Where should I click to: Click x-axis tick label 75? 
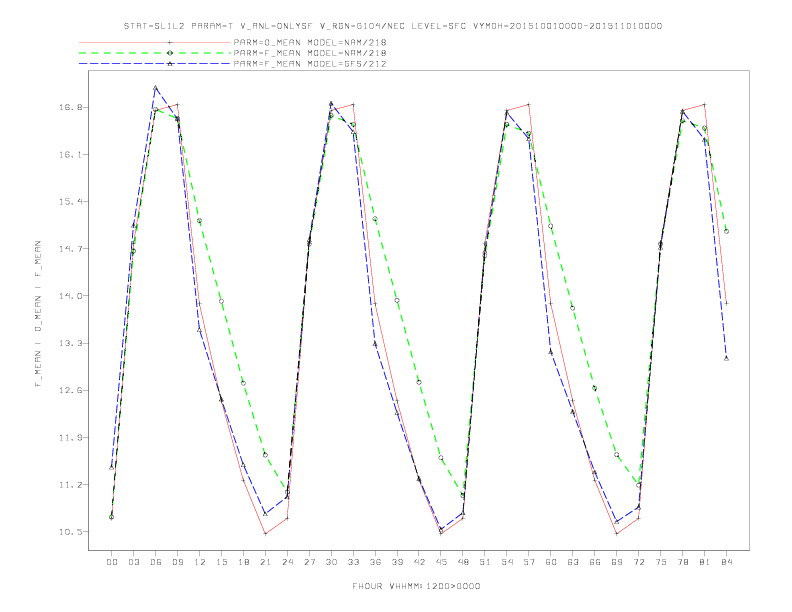661,562
